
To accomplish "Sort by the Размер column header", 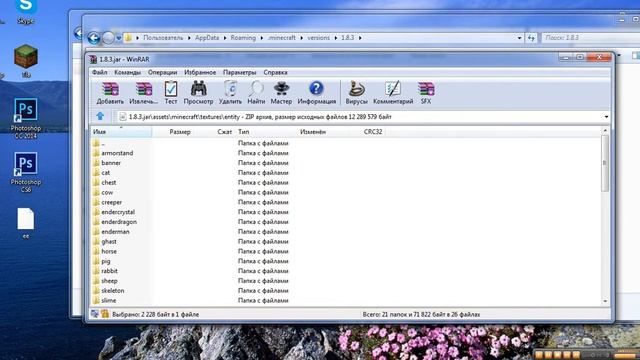I will click(x=180, y=131).
